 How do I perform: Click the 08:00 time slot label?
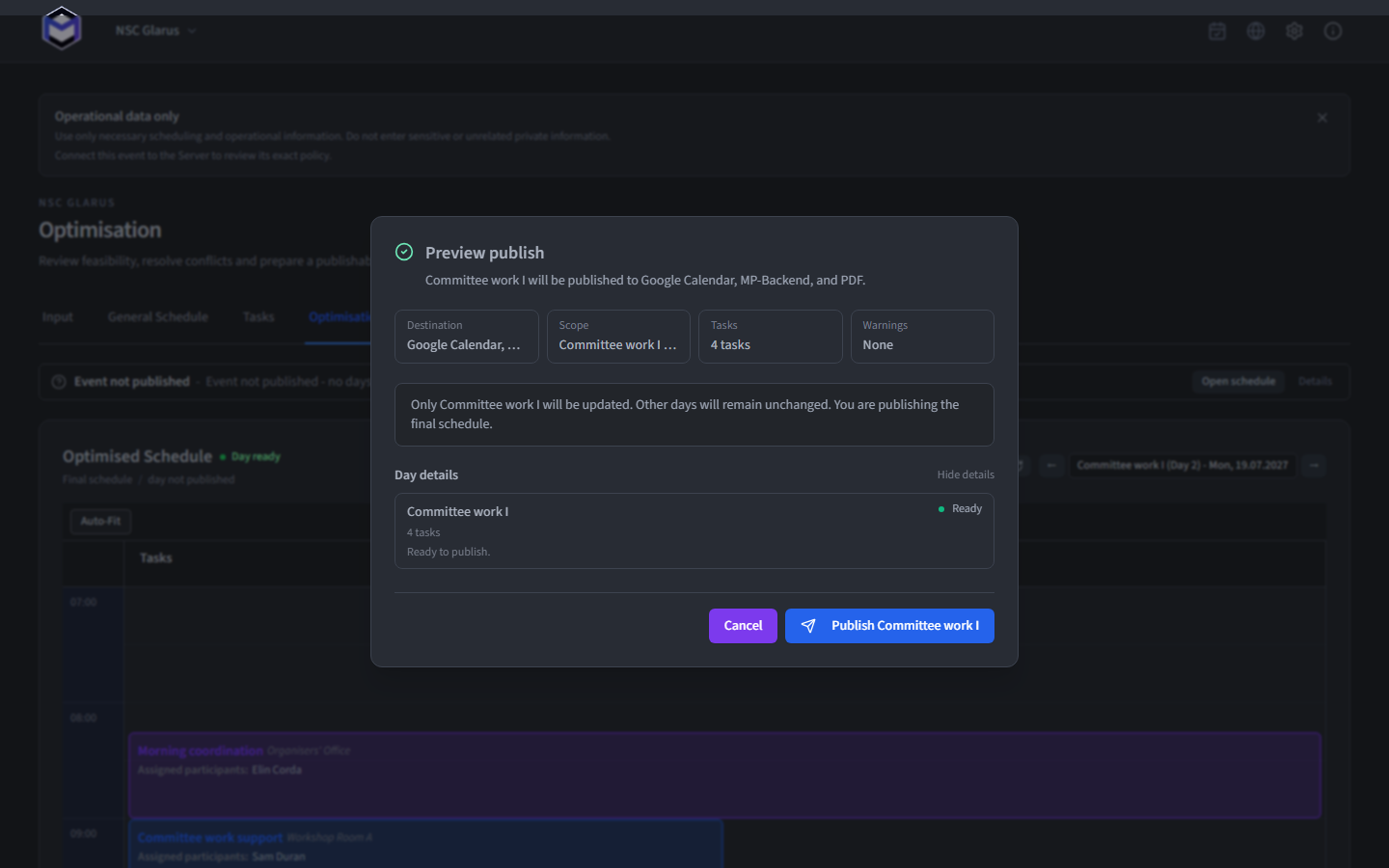point(84,719)
